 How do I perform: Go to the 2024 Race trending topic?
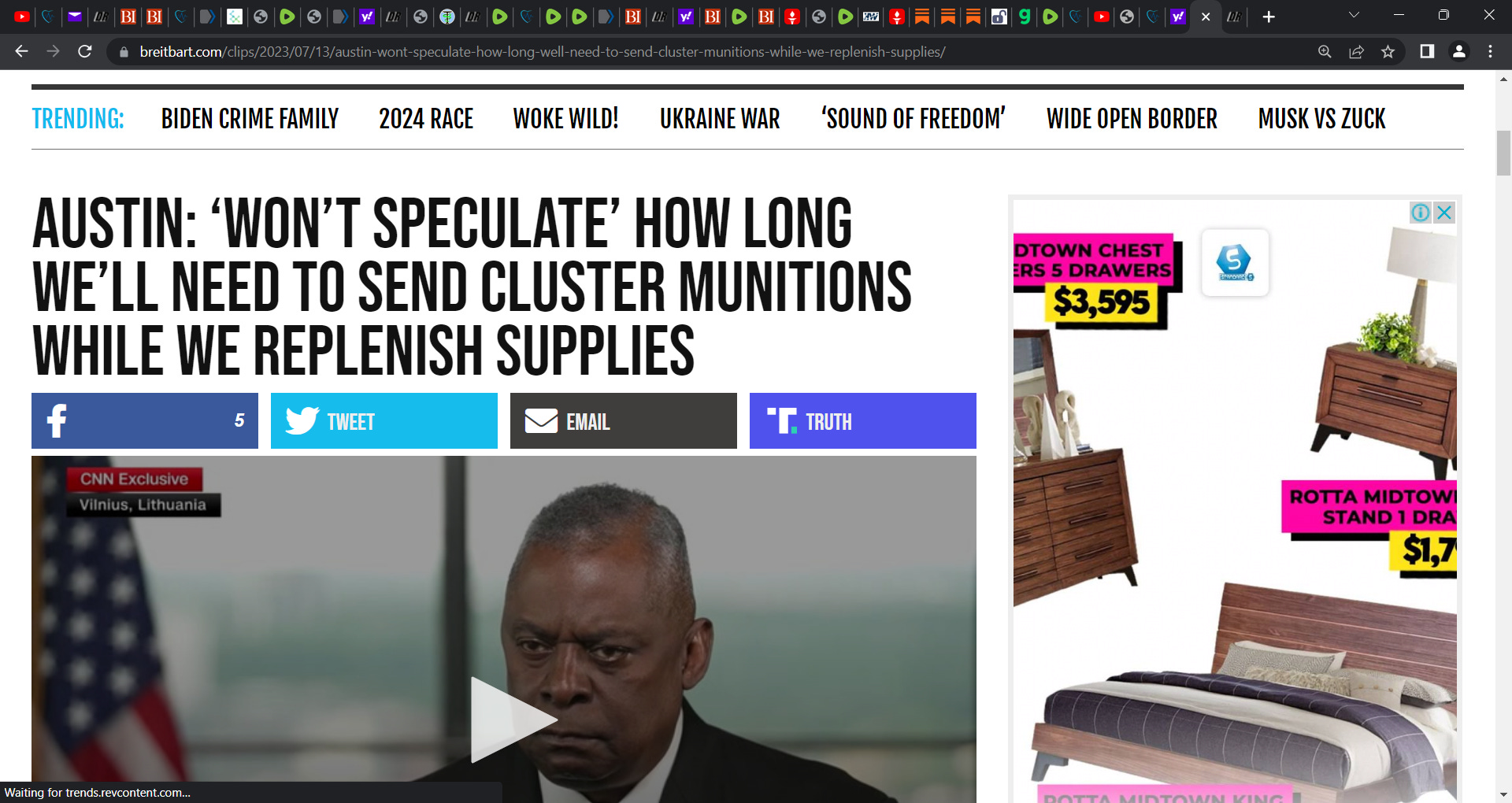point(426,119)
